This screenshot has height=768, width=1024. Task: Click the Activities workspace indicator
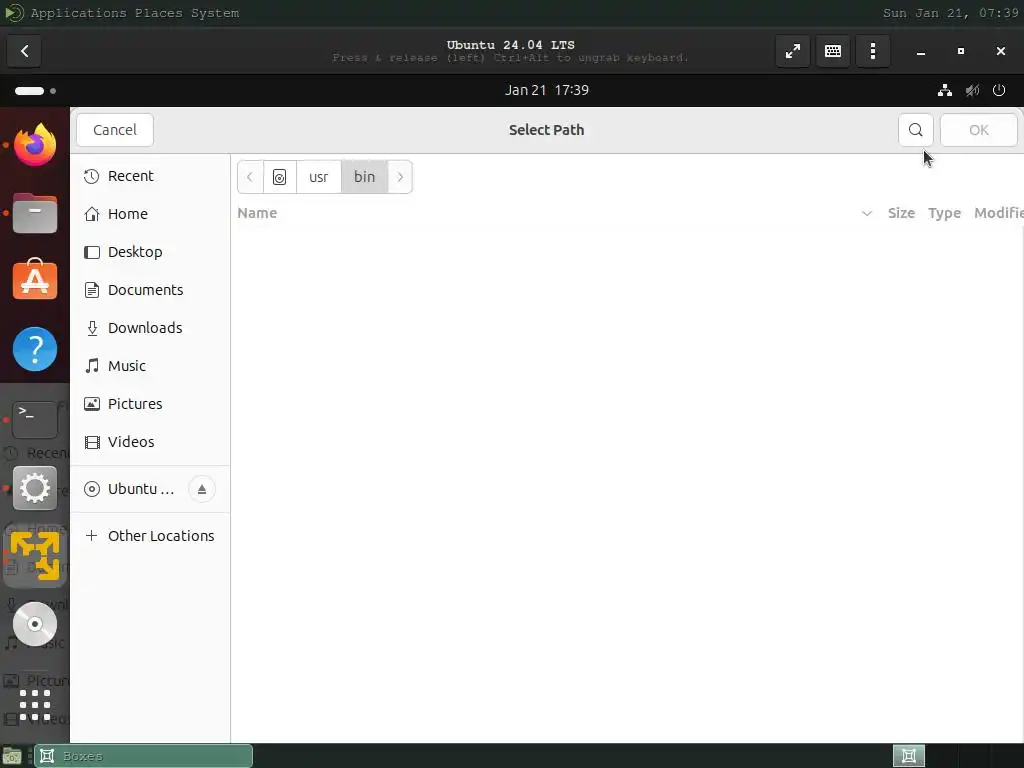tap(35, 91)
